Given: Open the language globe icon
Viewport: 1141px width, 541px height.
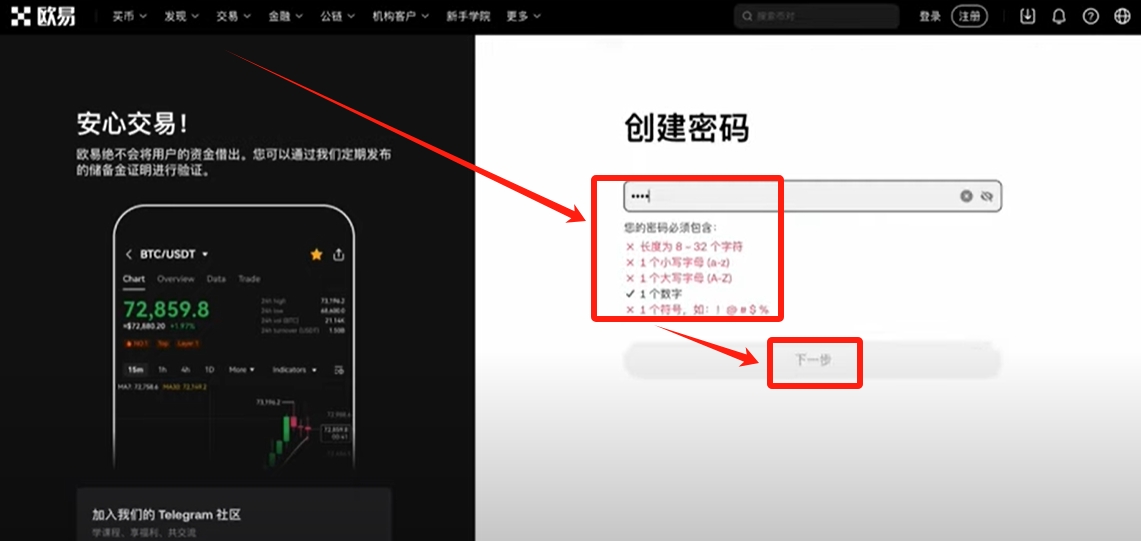Looking at the screenshot, I should click(x=1122, y=16).
